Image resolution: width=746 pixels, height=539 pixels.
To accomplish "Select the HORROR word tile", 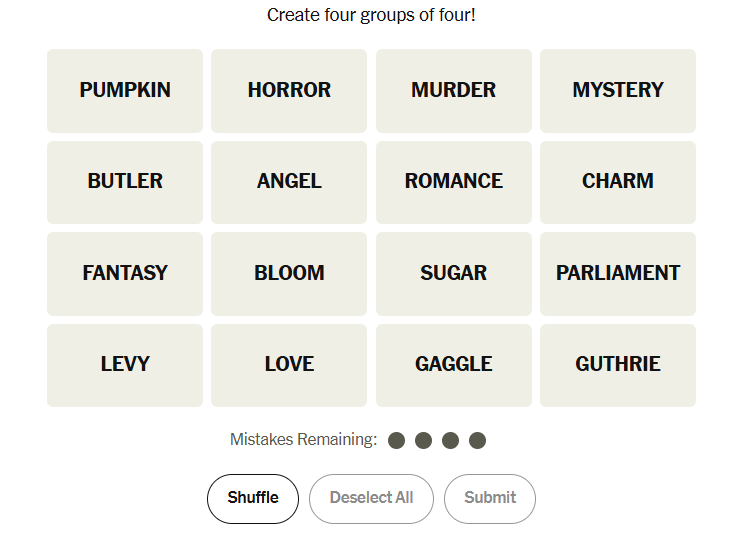I will tap(289, 90).
